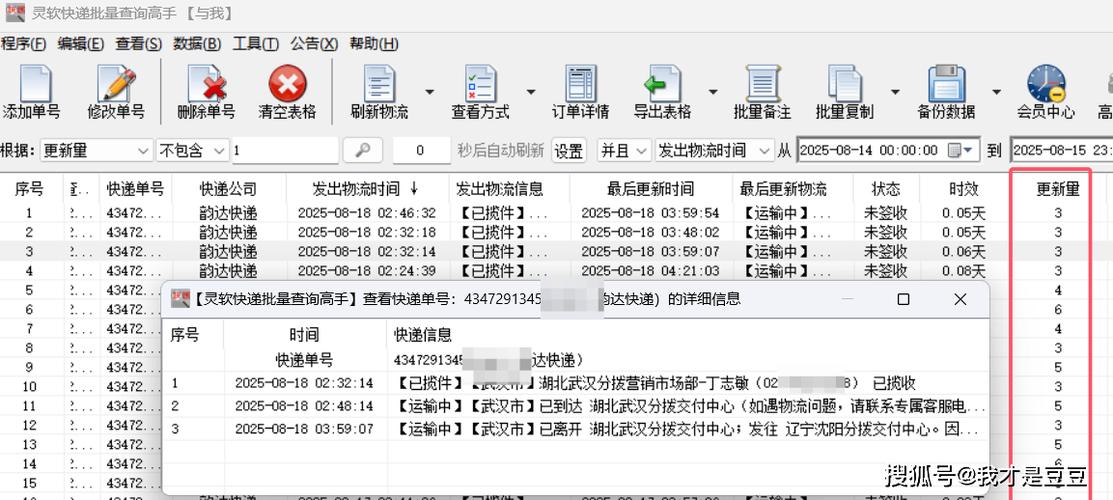Expand the 发出物流时间 combo box
The image size is (1113, 500).
click(x=764, y=151)
